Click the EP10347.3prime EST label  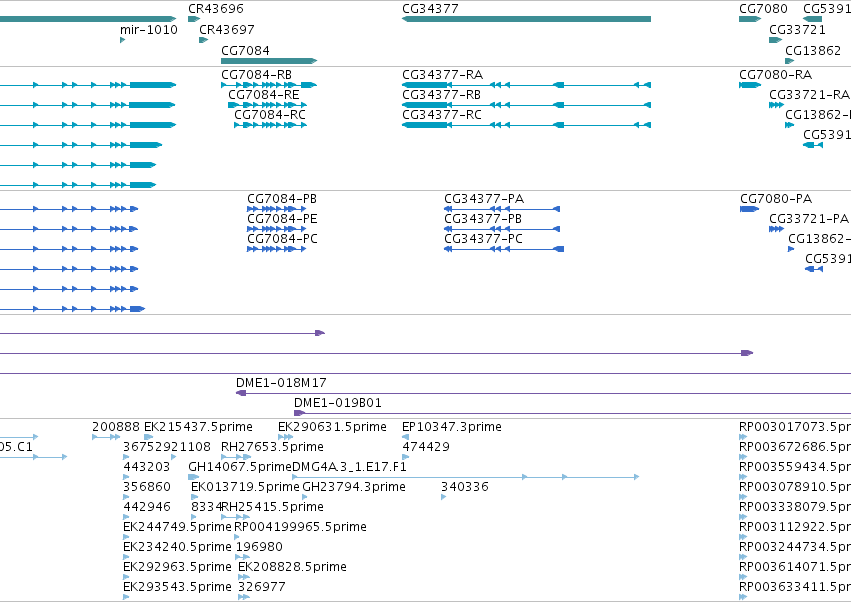452,427
